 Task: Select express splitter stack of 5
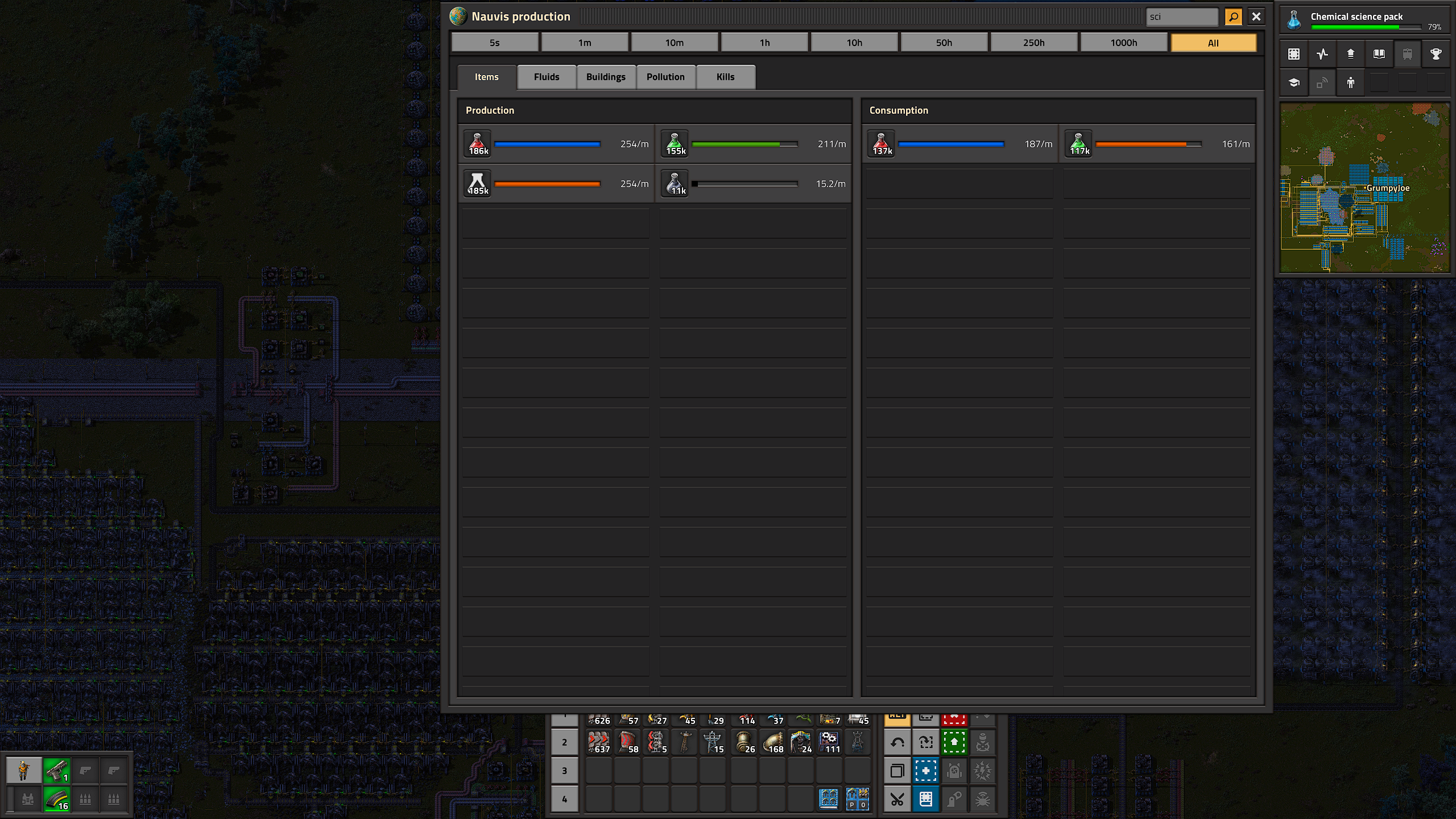(656, 742)
